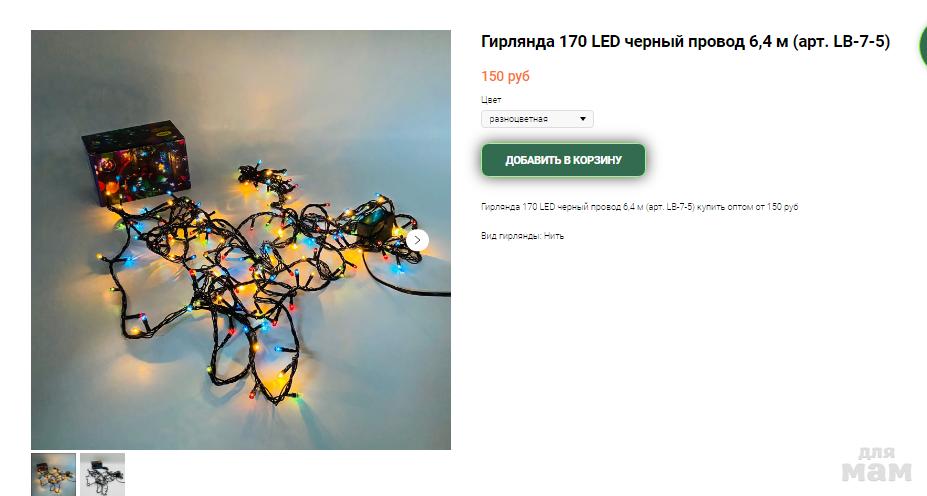Select the second thumbnail with the unlit garland
Screen dimensions: 927x496
(x=102, y=475)
